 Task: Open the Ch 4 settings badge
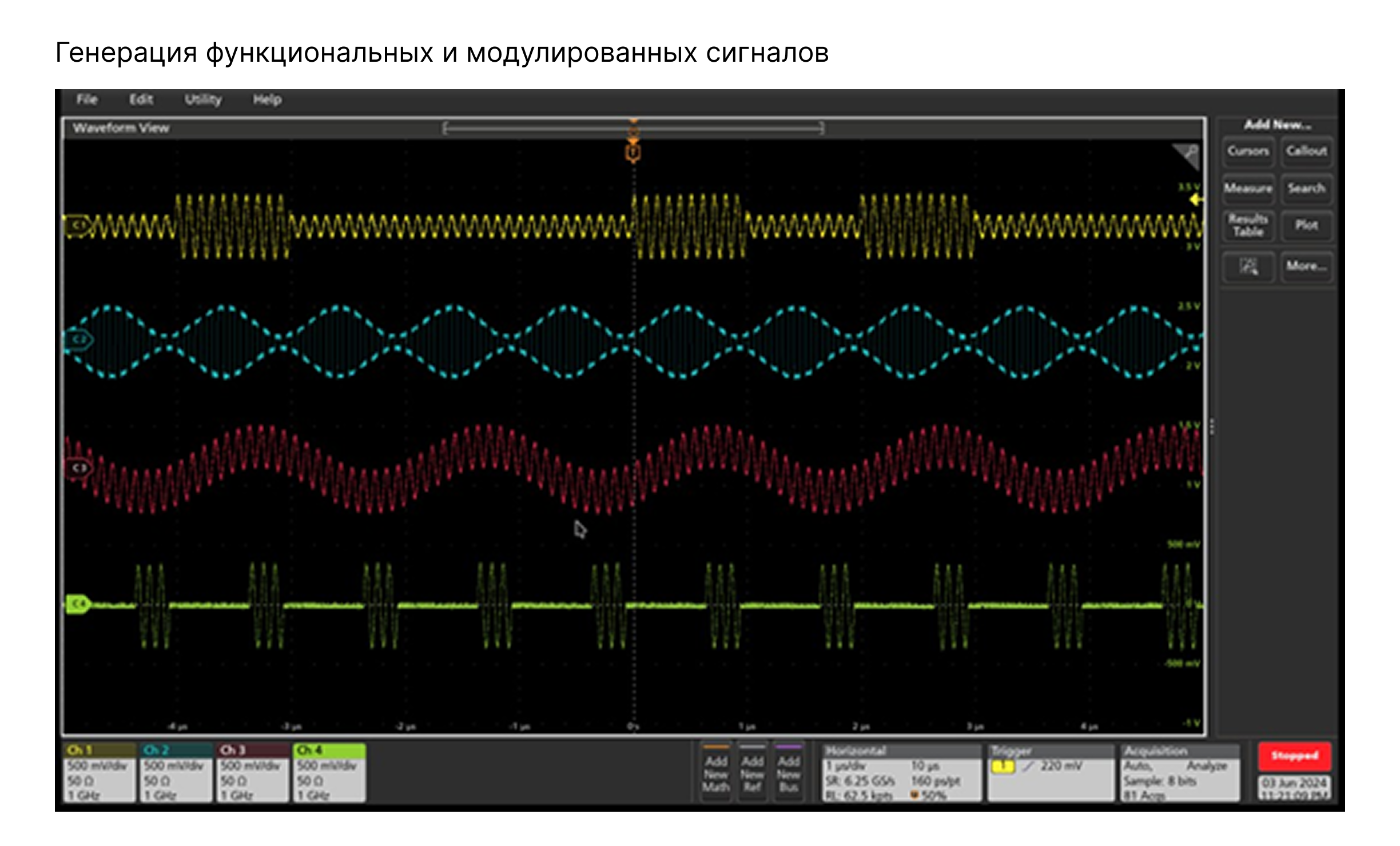click(329, 772)
